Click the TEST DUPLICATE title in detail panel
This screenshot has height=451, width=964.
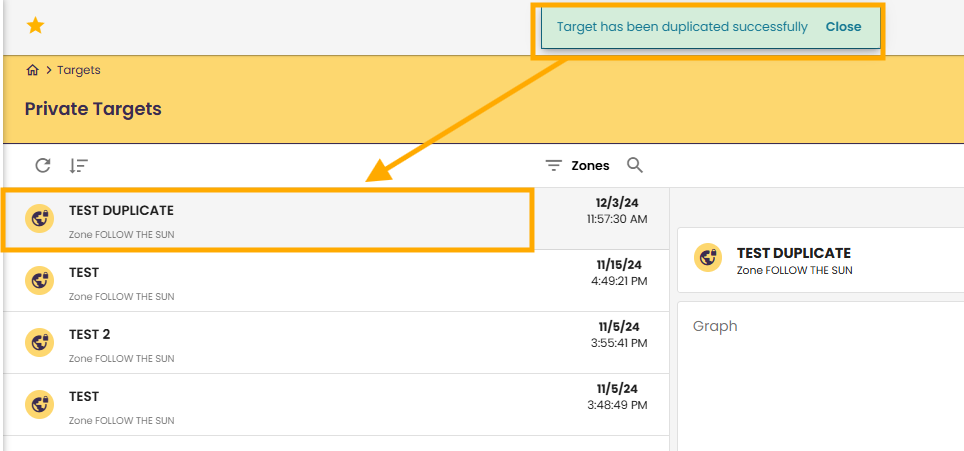pyautogui.click(x=794, y=253)
